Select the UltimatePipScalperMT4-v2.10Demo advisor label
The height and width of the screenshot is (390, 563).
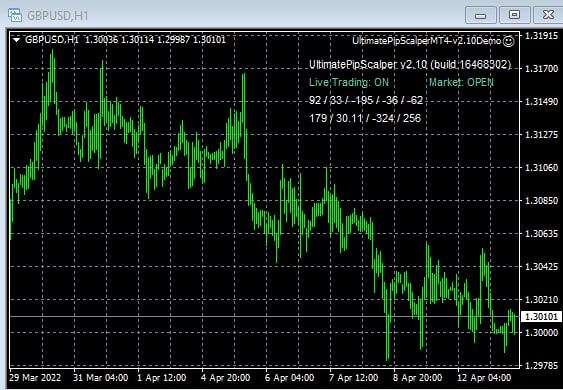427,41
